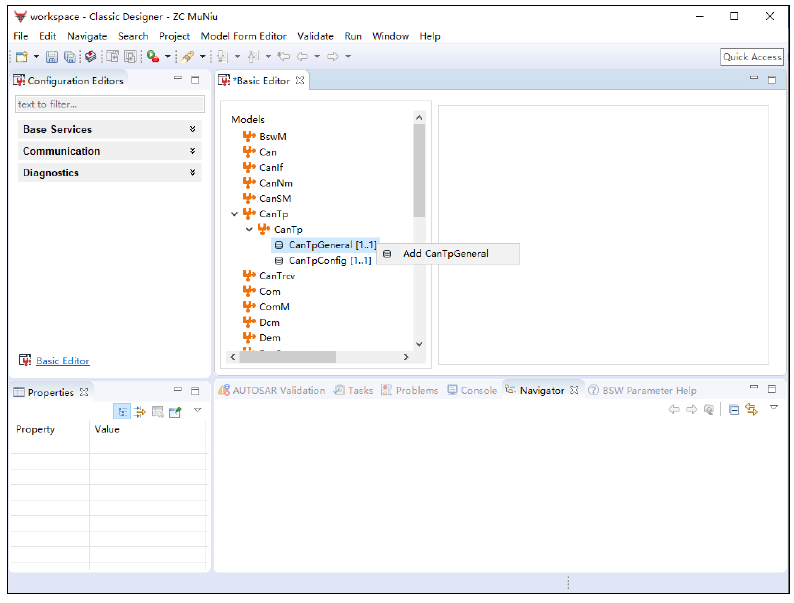
Task: Click the text to filter input field
Action: (x=110, y=104)
